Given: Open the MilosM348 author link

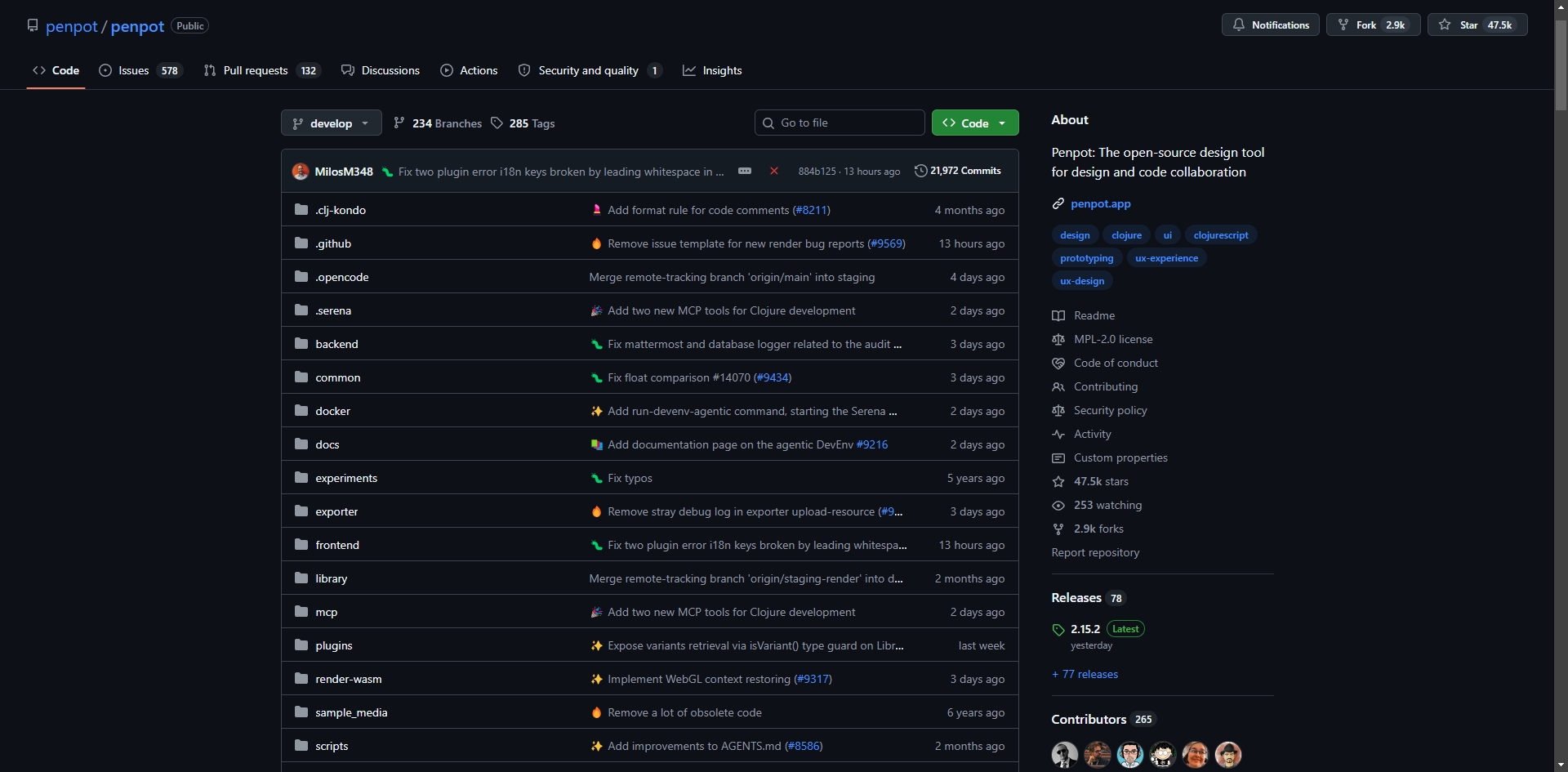Looking at the screenshot, I should point(344,172).
